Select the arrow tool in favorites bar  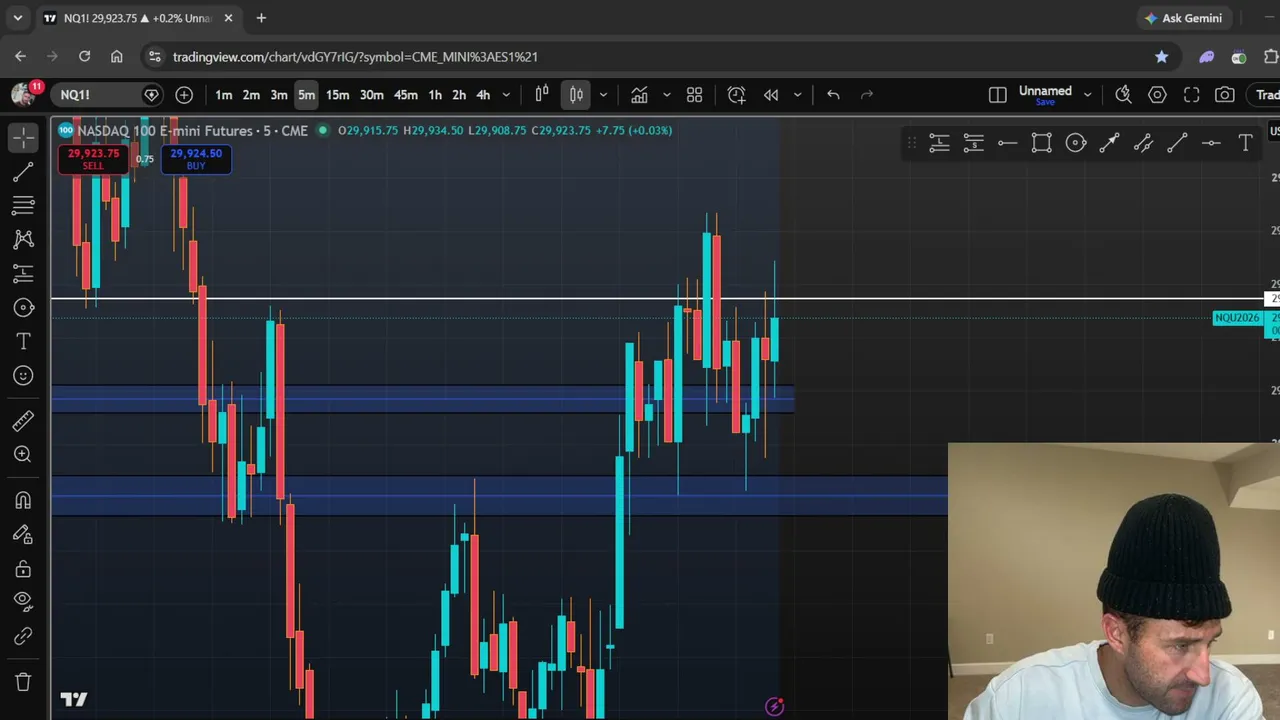pyautogui.click(x=1109, y=143)
